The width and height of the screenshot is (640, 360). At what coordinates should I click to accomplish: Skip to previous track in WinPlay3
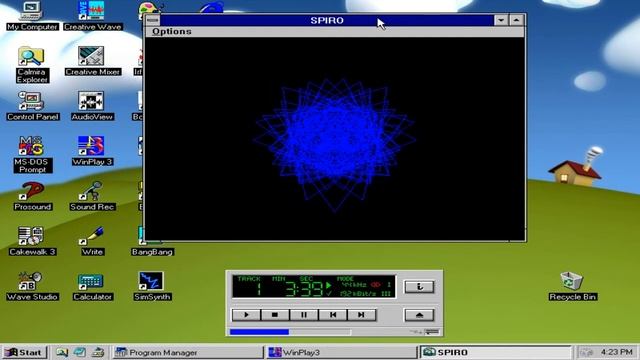(333, 315)
